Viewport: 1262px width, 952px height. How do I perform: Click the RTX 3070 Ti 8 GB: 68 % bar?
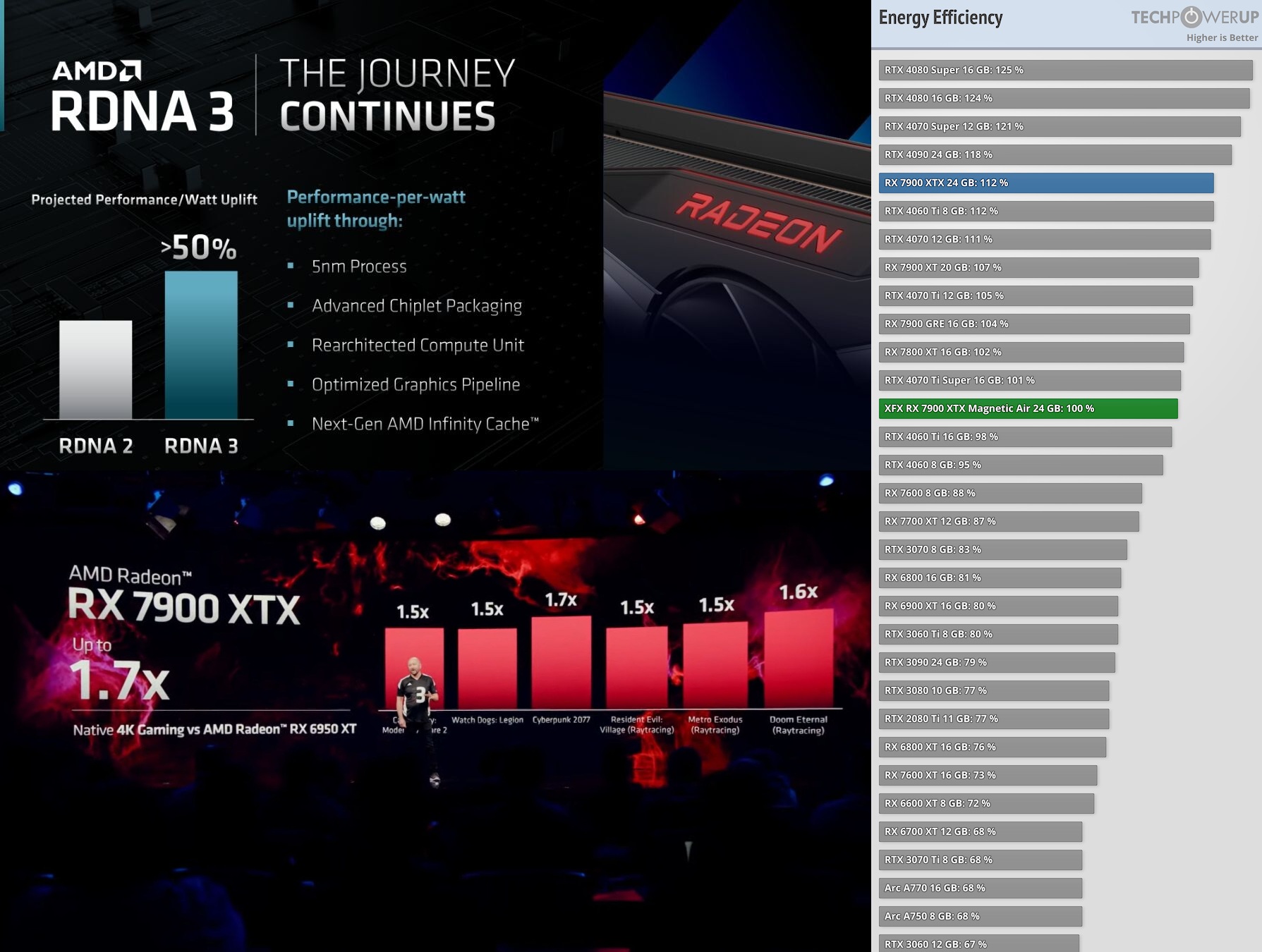pos(981,860)
